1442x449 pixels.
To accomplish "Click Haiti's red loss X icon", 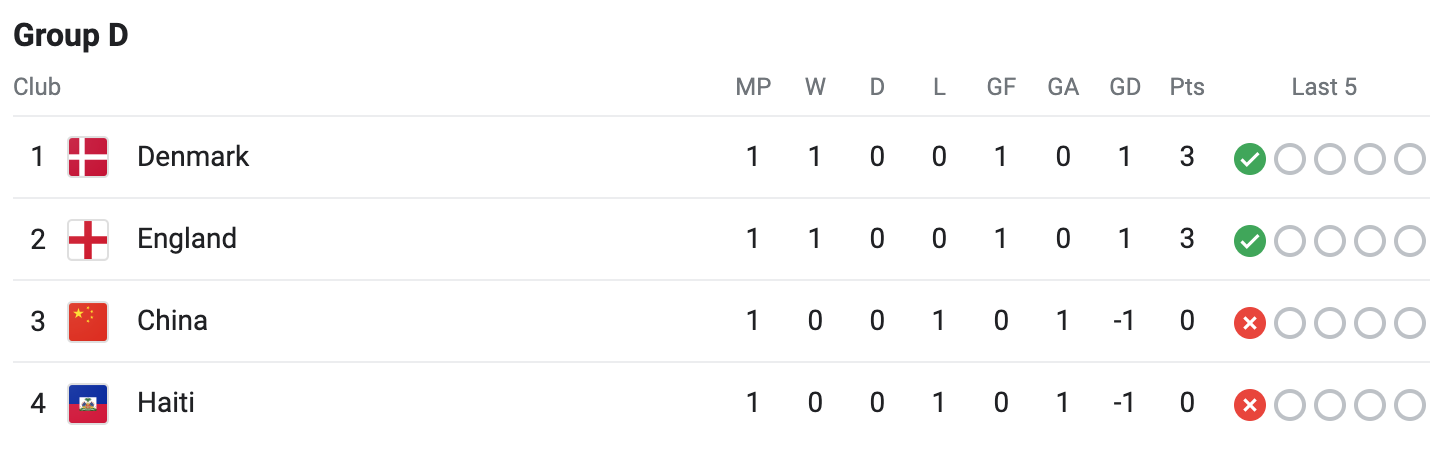I will click(x=1250, y=404).
